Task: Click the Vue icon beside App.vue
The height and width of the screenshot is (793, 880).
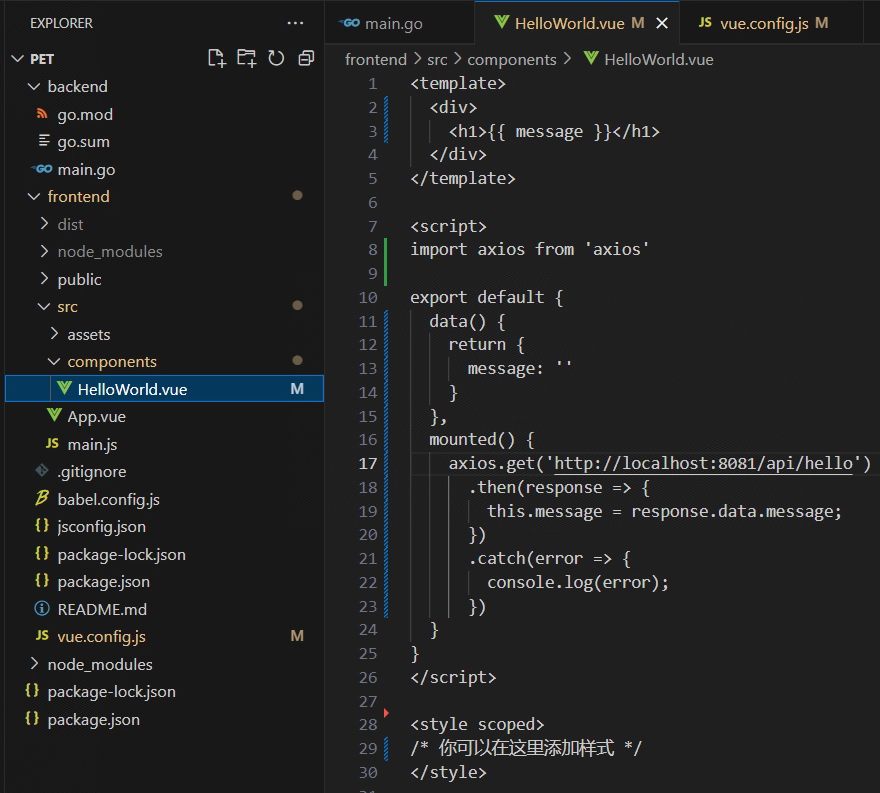Action: (54, 415)
